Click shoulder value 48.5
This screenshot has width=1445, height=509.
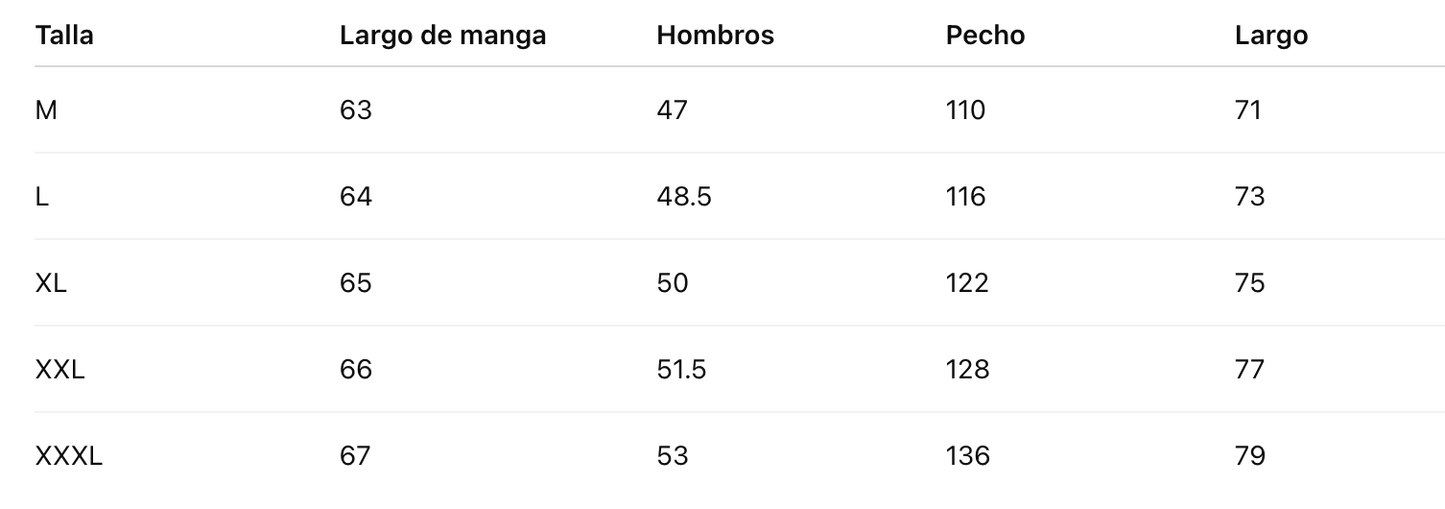683,197
